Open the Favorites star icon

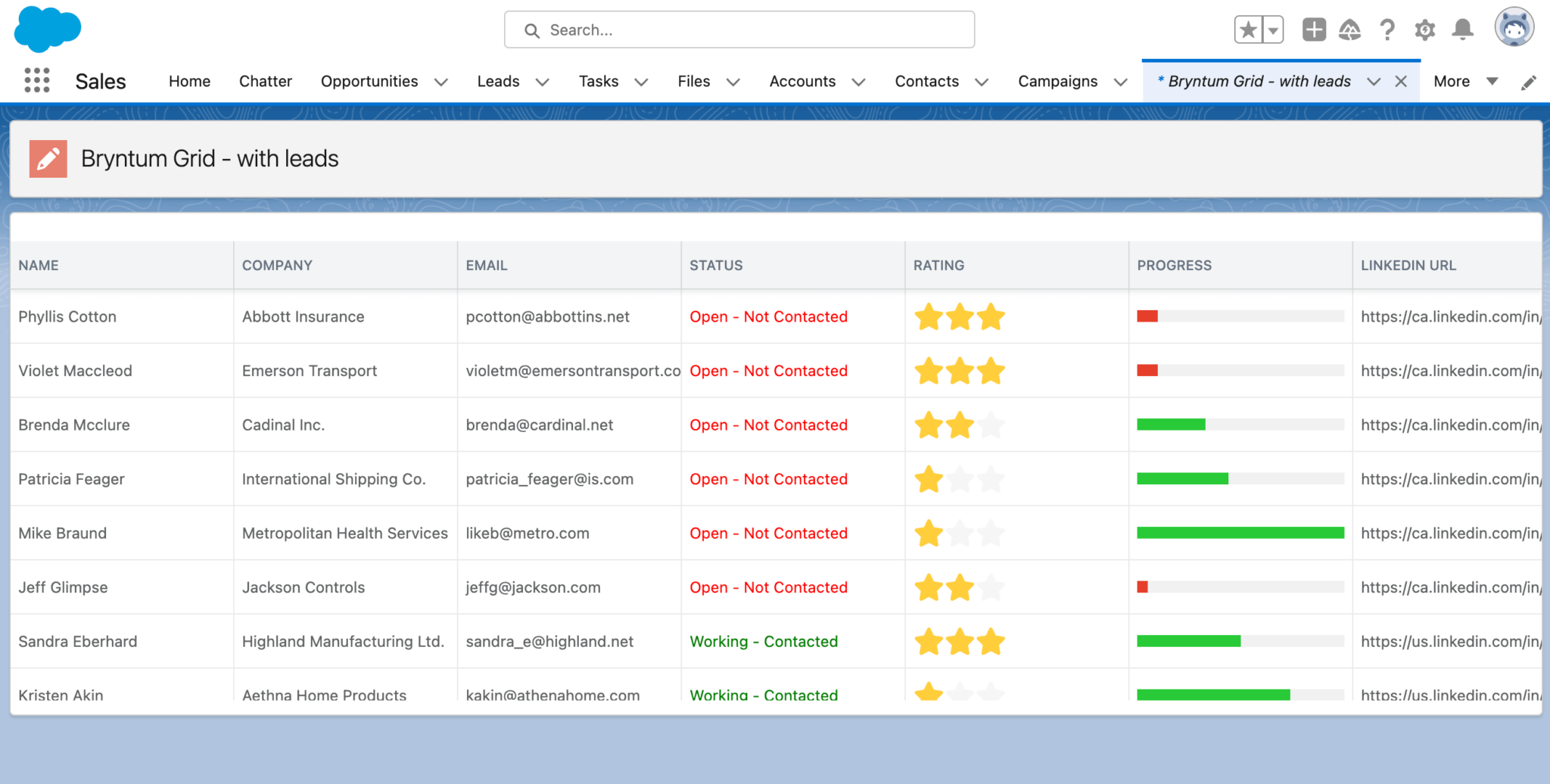(1248, 30)
